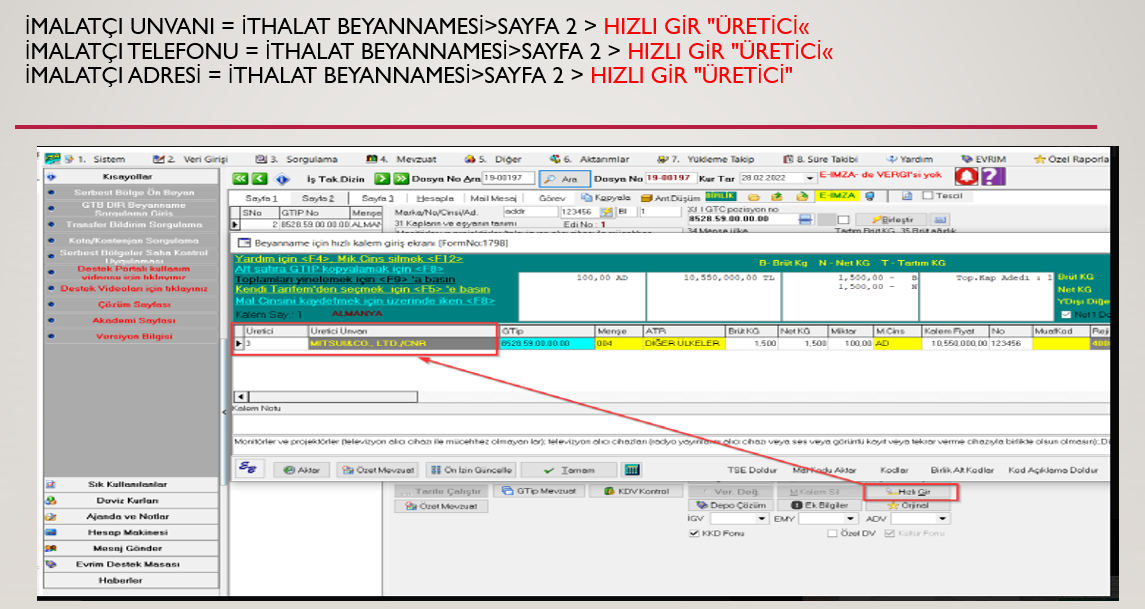The height and width of the screenshot is (609, 1145).
Task: Click the KDV Kontrol button
Action: pyautogui.click(x=635, y=491)
